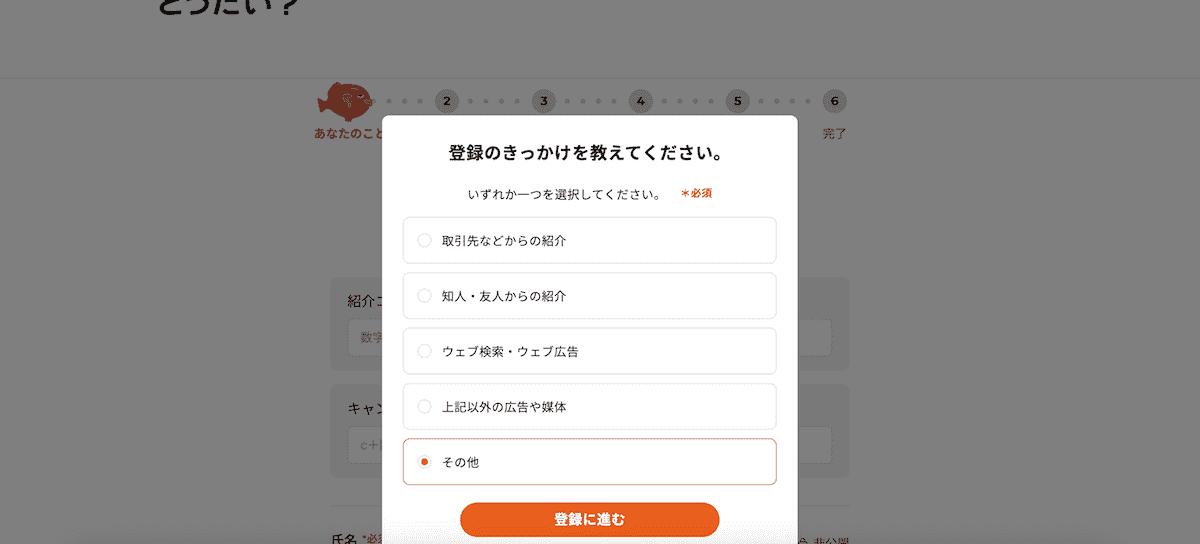Select the 上記以外の広告や媒体 radio button
The height and width of the screenshot is (544, 1200).
(424, 407)
